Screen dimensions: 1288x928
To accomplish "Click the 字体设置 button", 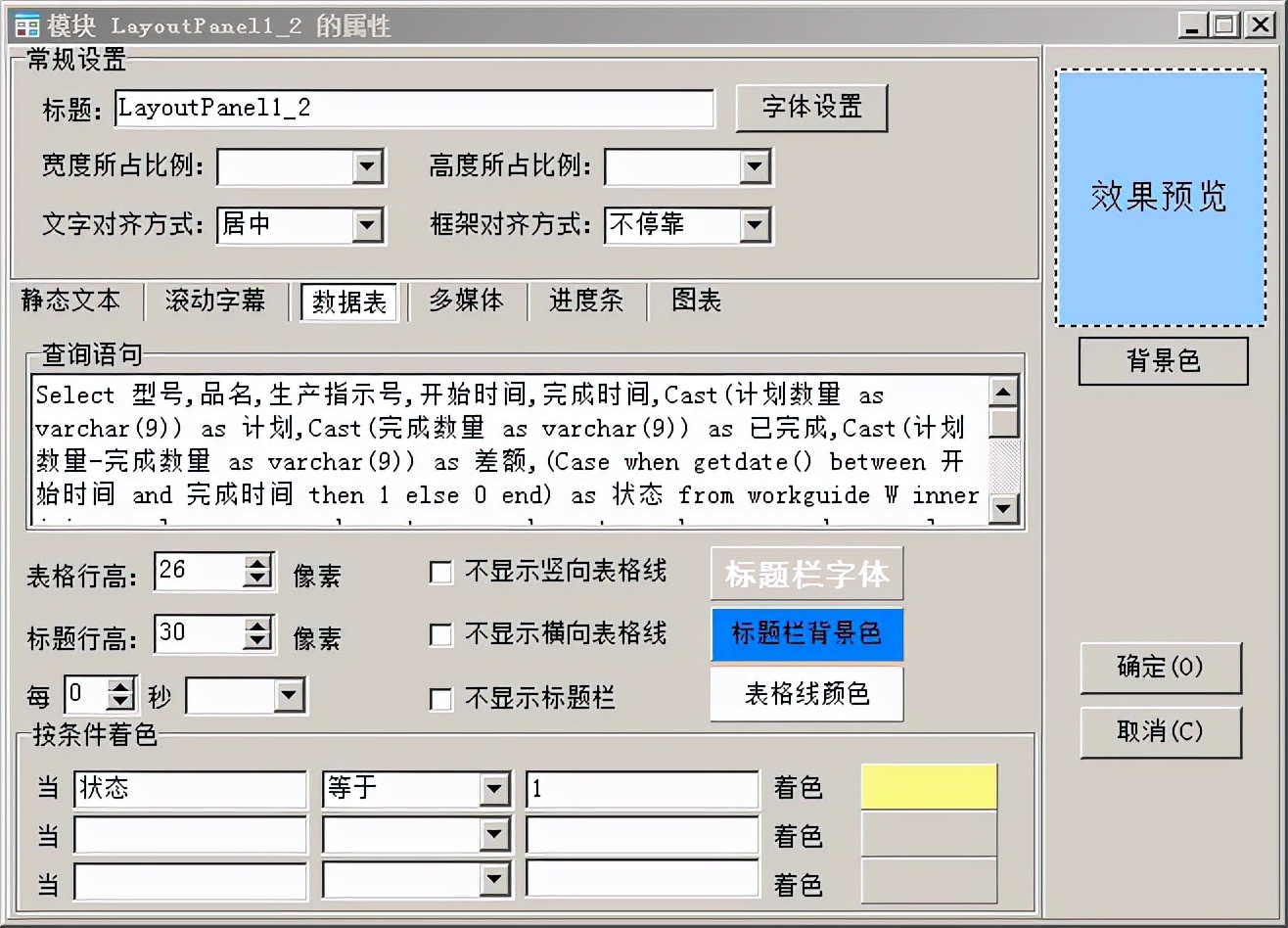I will 811,108.
